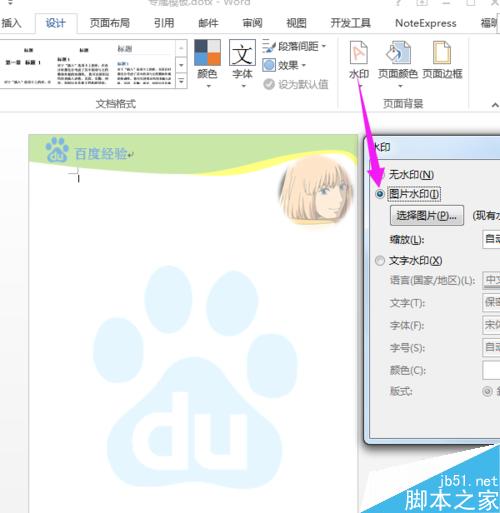Click Set as Default (设为默认值)

click(296, 84)
